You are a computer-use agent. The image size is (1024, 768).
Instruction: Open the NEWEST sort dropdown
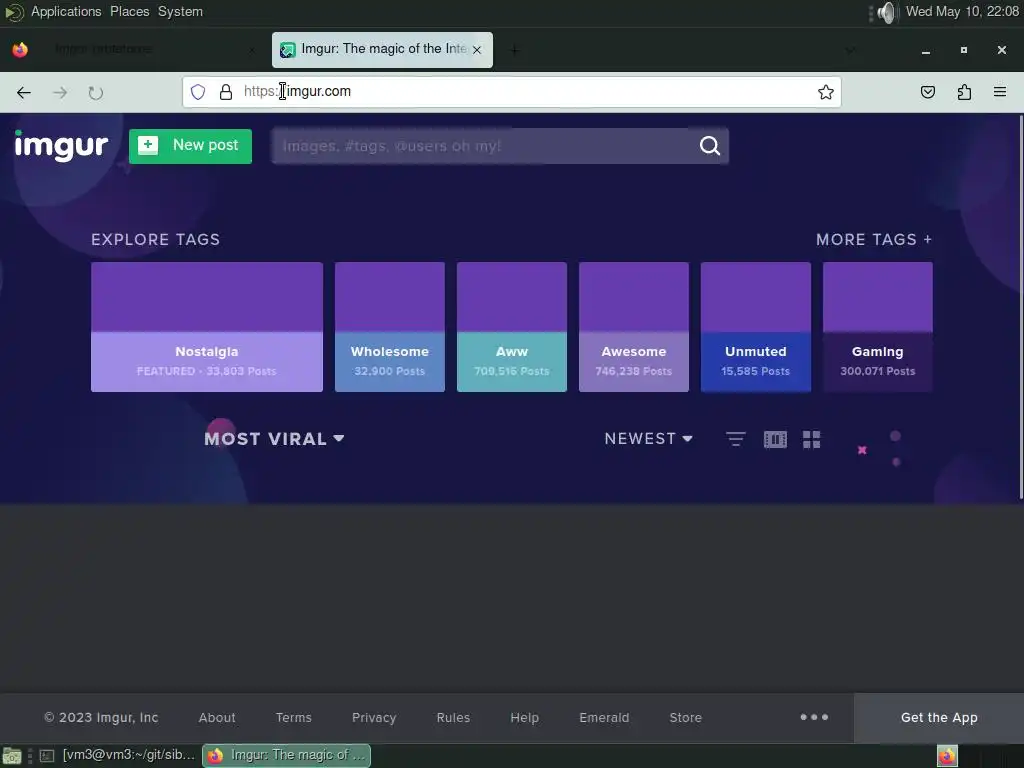coord(648,439)
